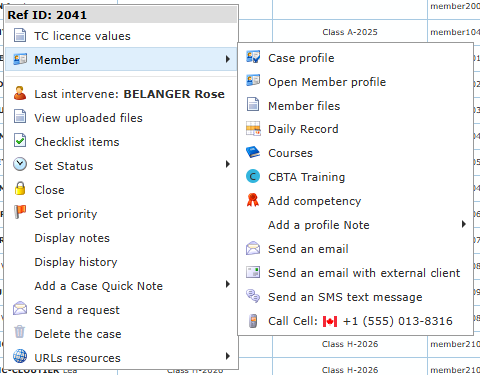480x375 pixels.
Task: Select Open Member profile
Action: pos(355,82)
